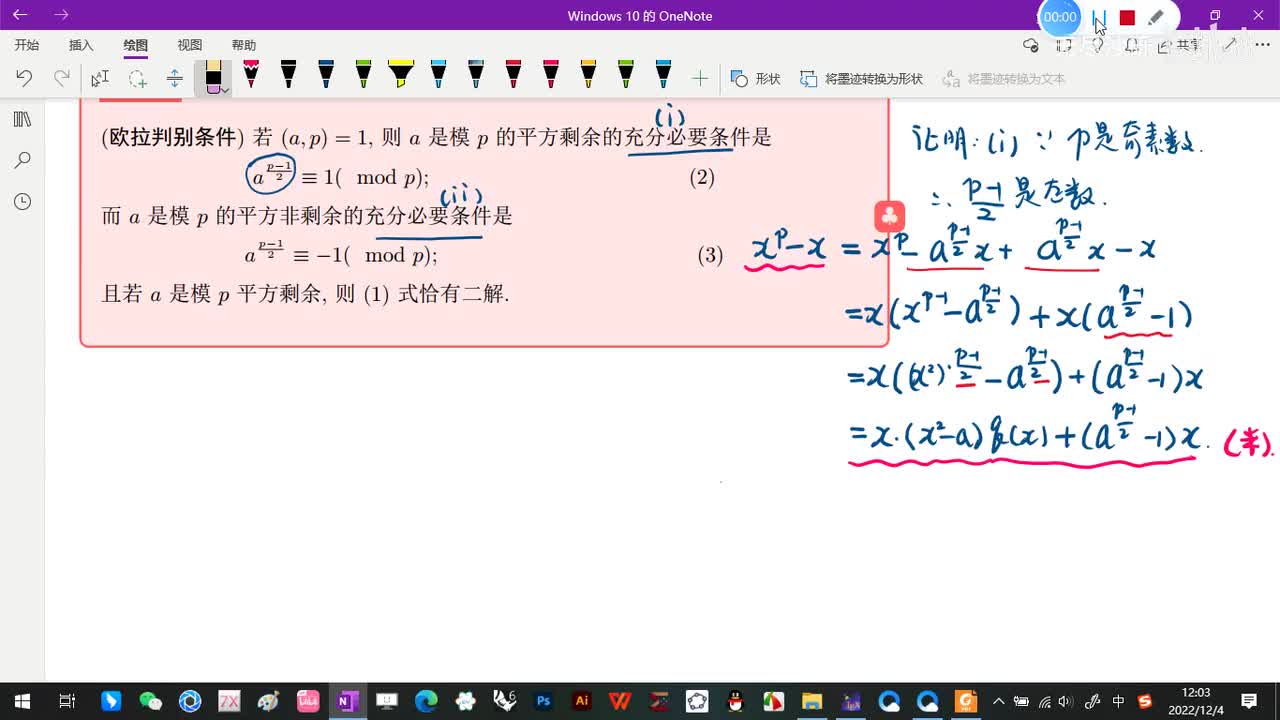The height and width of the screenshot is (720, 1280).
Task: Open the Windows notification center
Action: click(x=1249, y=701)
